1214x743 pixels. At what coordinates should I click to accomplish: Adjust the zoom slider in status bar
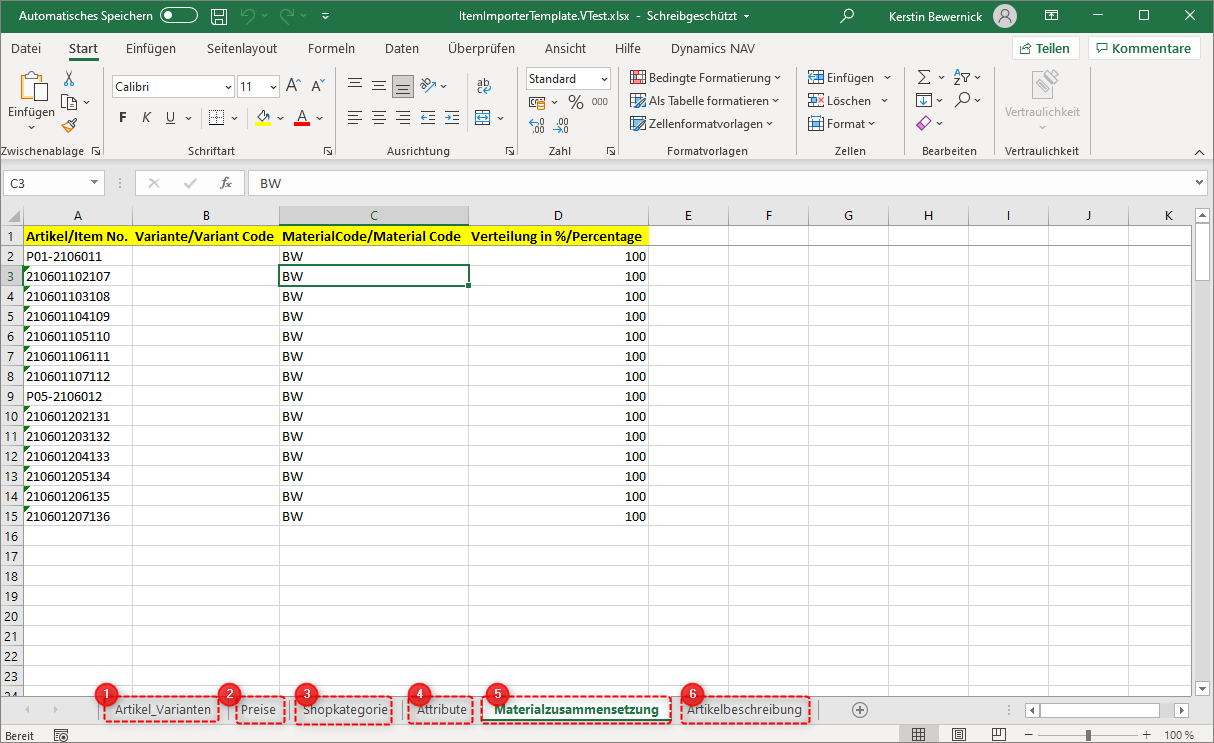(1088, 735)
